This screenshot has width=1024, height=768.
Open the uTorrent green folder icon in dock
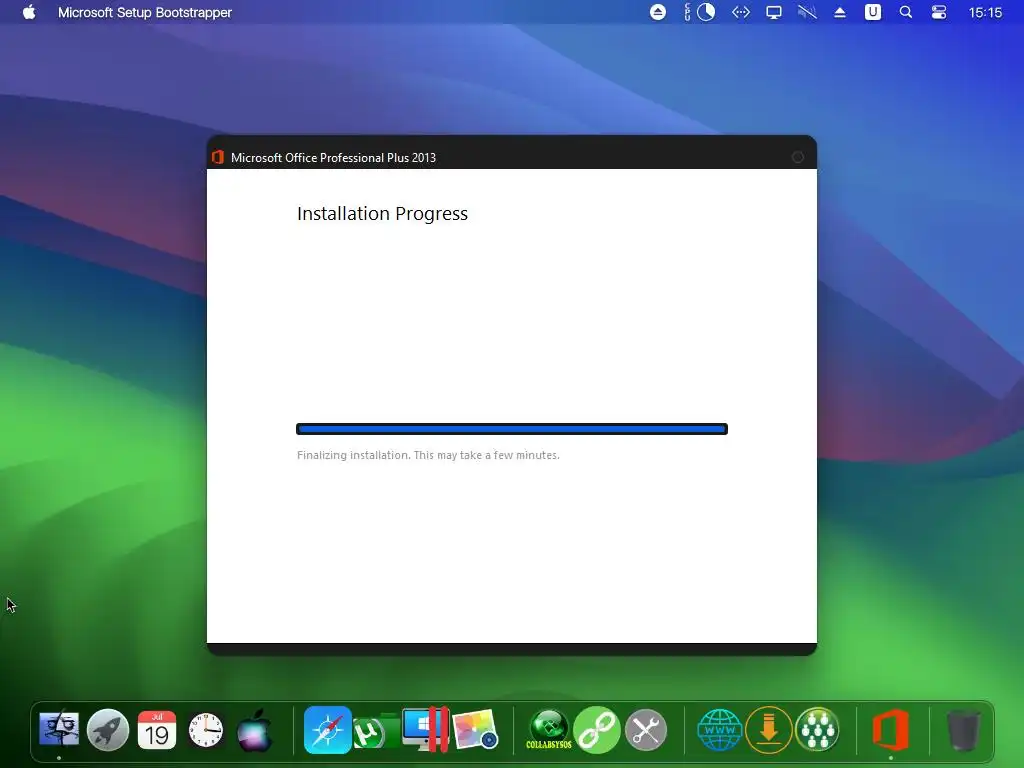pyautogui.click(x=376, y=731)
